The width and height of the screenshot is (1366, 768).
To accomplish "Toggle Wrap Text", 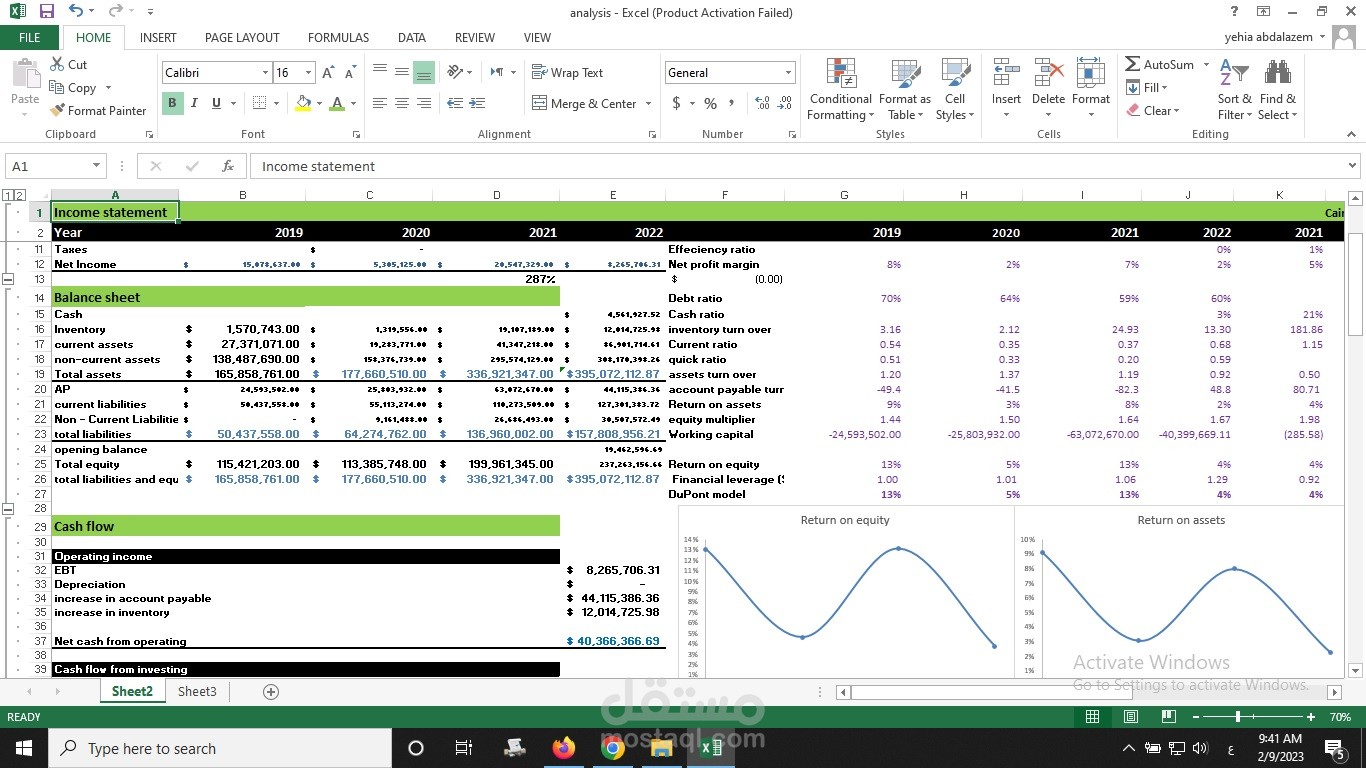I will tap(567, 73).
